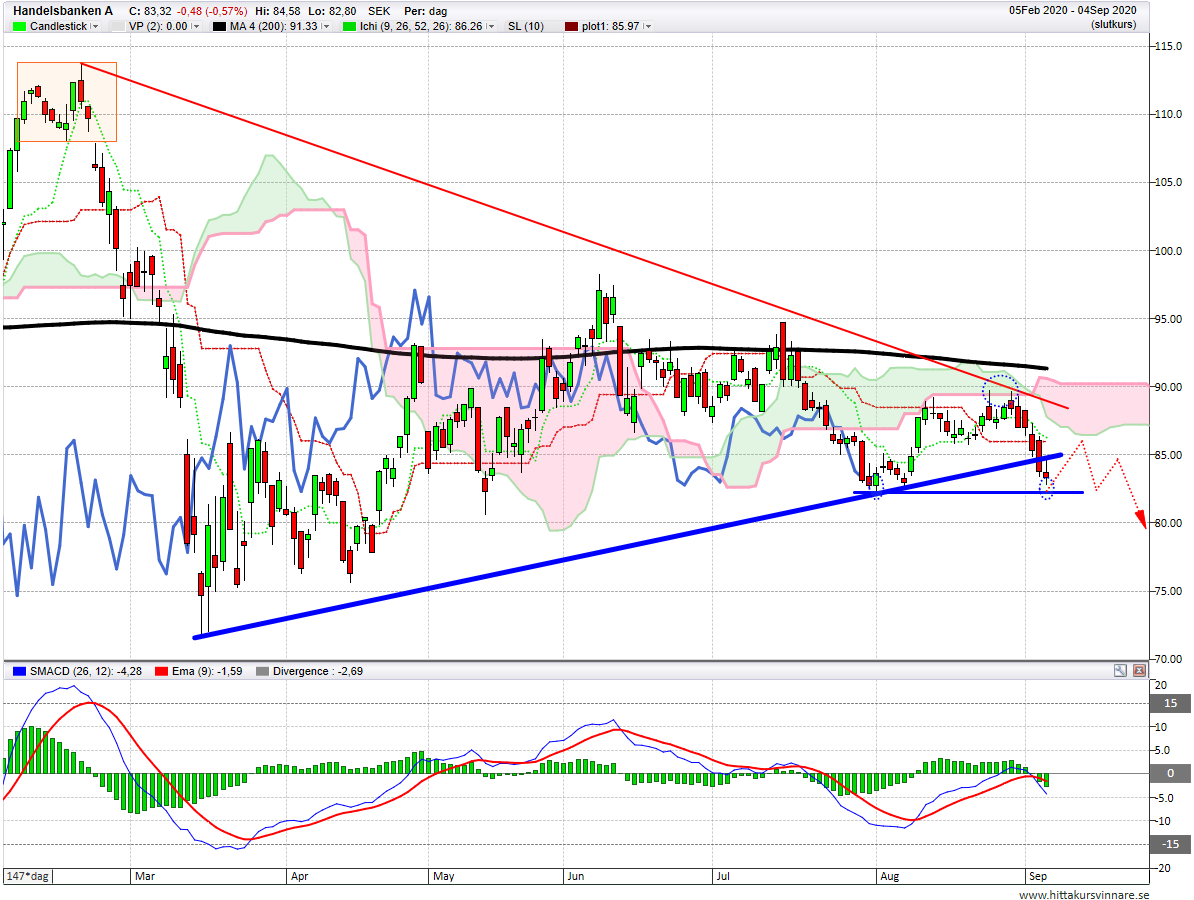Image resolution: width=1194 pixels, height=900 pixels.
Task: Click the grey Divergence color swatch
Action: pos(263,671)
